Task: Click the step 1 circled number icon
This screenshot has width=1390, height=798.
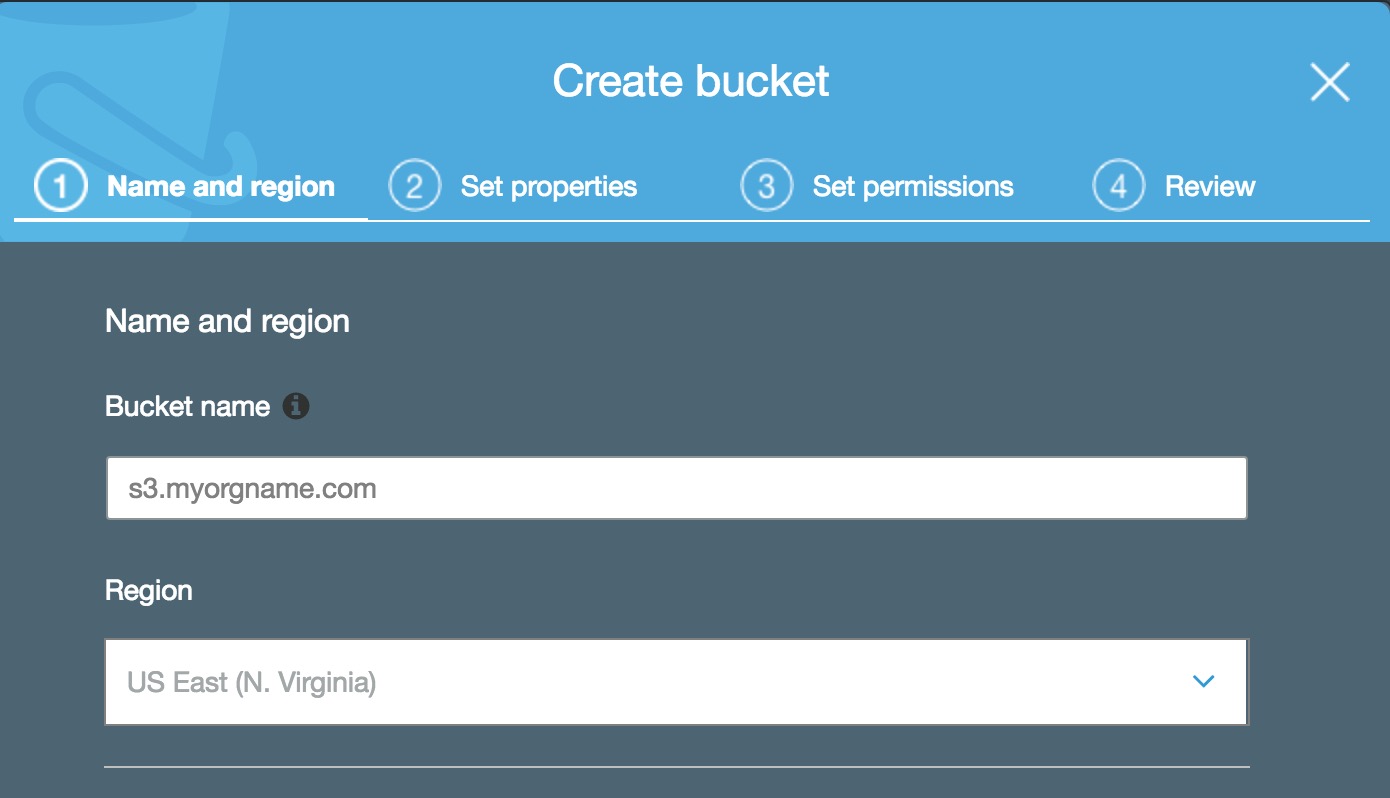Action: (61, 187)
